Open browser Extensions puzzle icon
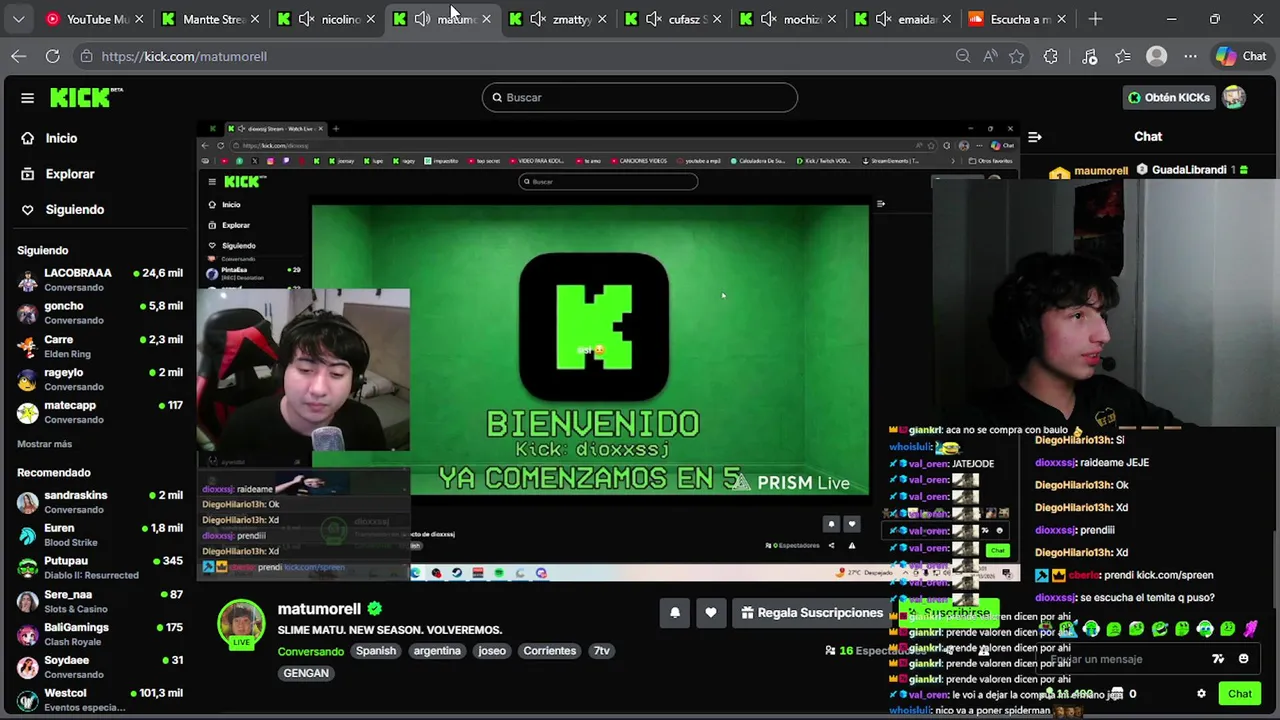The width and height of the screenshot is (1280, 720). [x=1051, y=56]
